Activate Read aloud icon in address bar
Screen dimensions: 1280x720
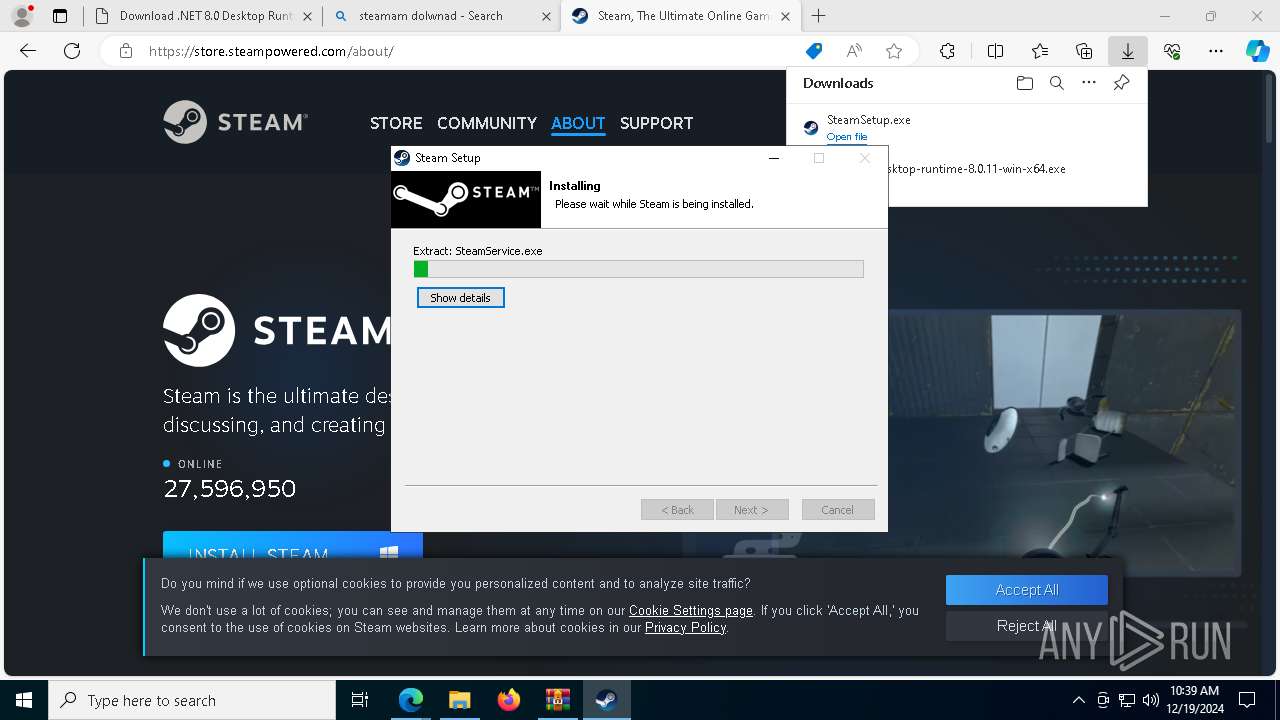click(x=854, y=51)
